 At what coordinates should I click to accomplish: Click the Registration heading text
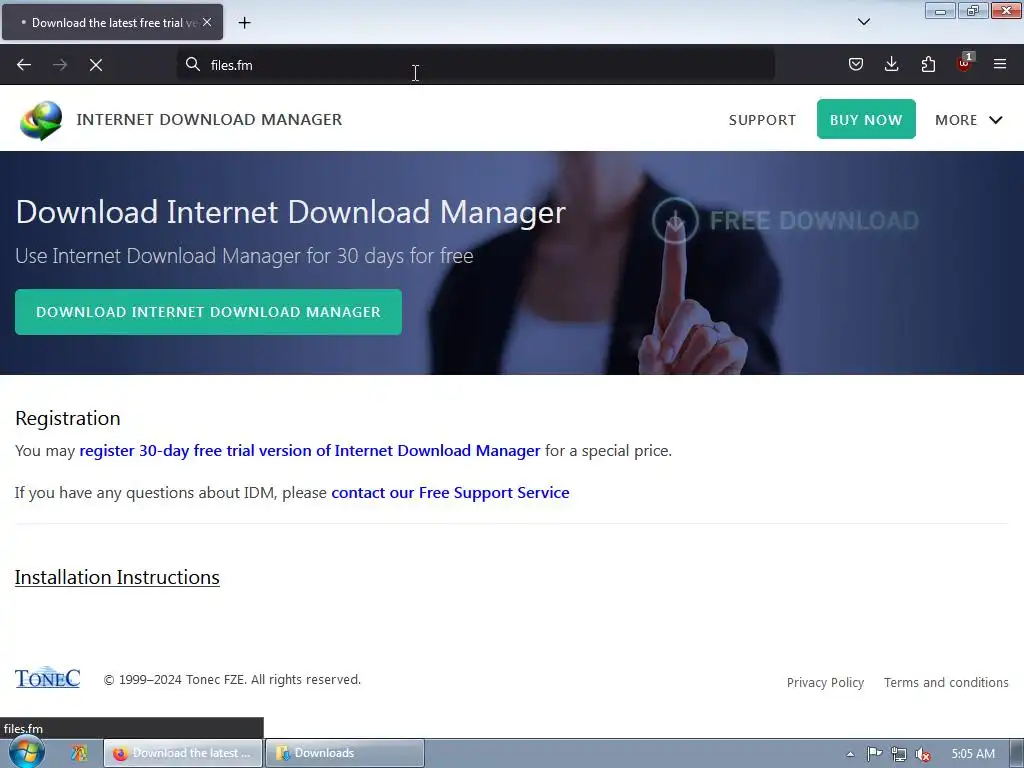68,418
